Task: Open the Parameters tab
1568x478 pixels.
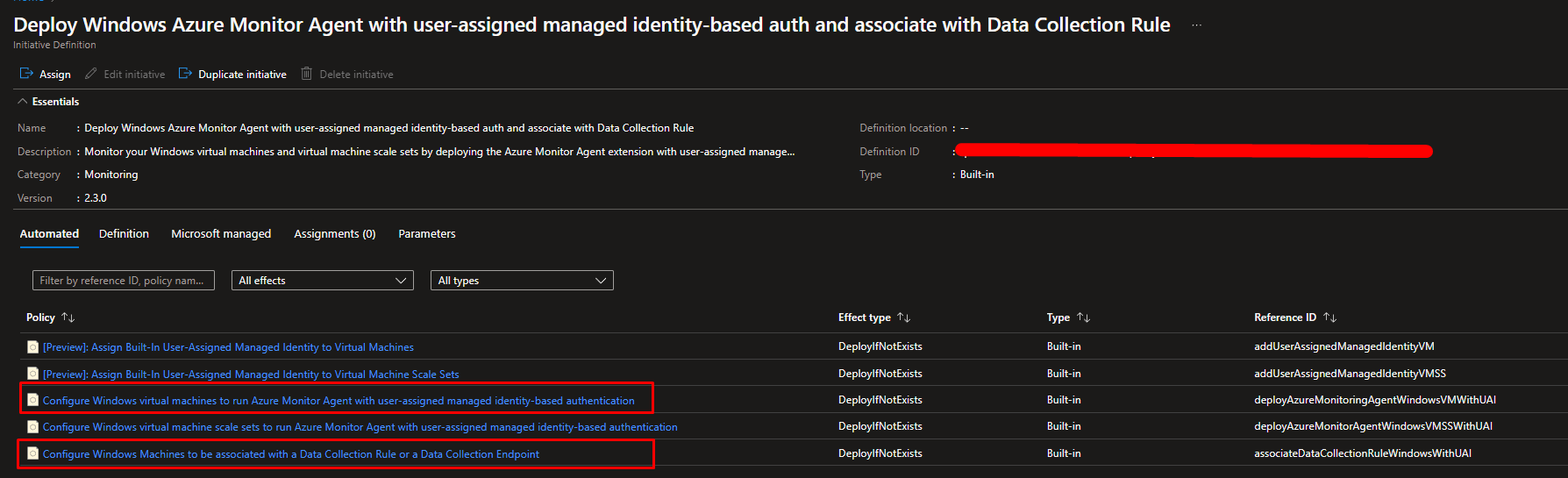Action: click(x=426, y=234)
